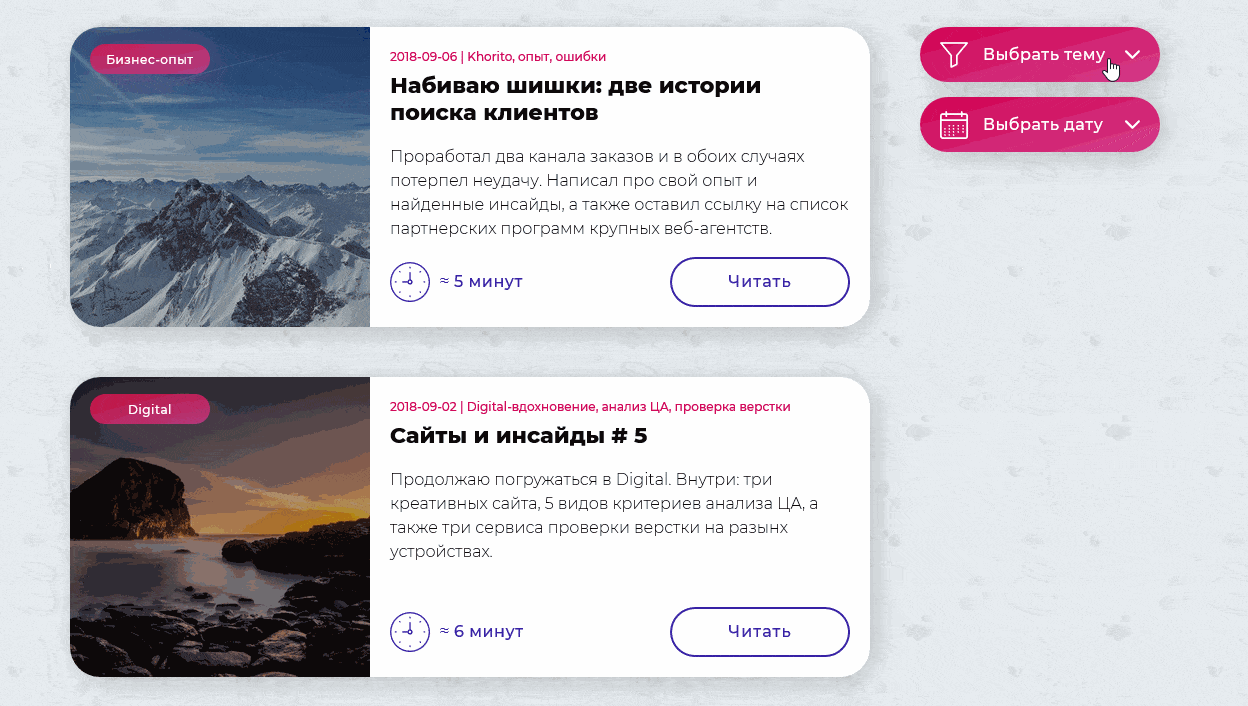Open the Выбрать тему dropdown
This screenshot has width=1248, height=706.
(1040, 54)
